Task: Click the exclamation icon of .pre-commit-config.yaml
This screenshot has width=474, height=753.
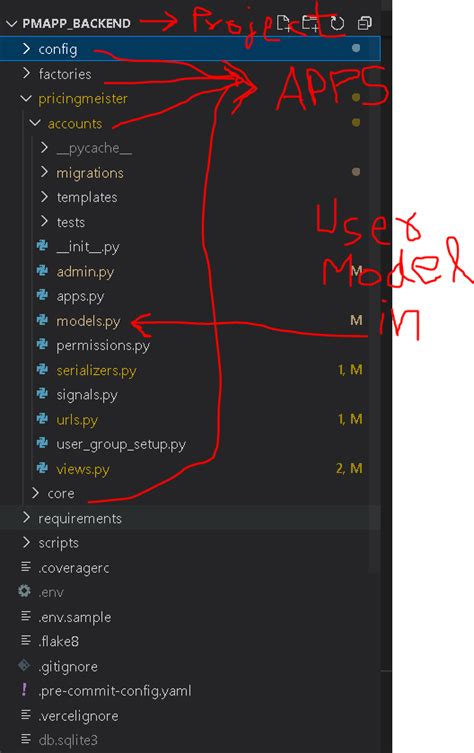Action: 24,690
